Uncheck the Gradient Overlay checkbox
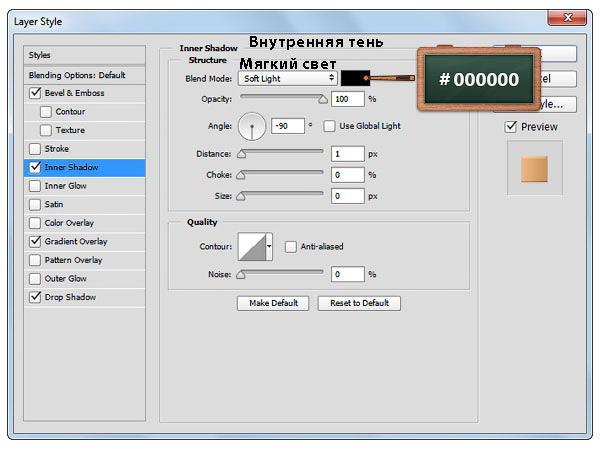The height and width of the screenshot is (449, 600). click(35, 242)
